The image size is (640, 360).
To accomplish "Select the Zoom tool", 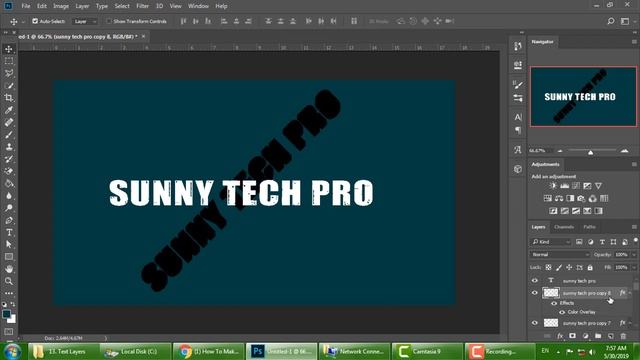I will pyautogui.click(x=9, y=281).
